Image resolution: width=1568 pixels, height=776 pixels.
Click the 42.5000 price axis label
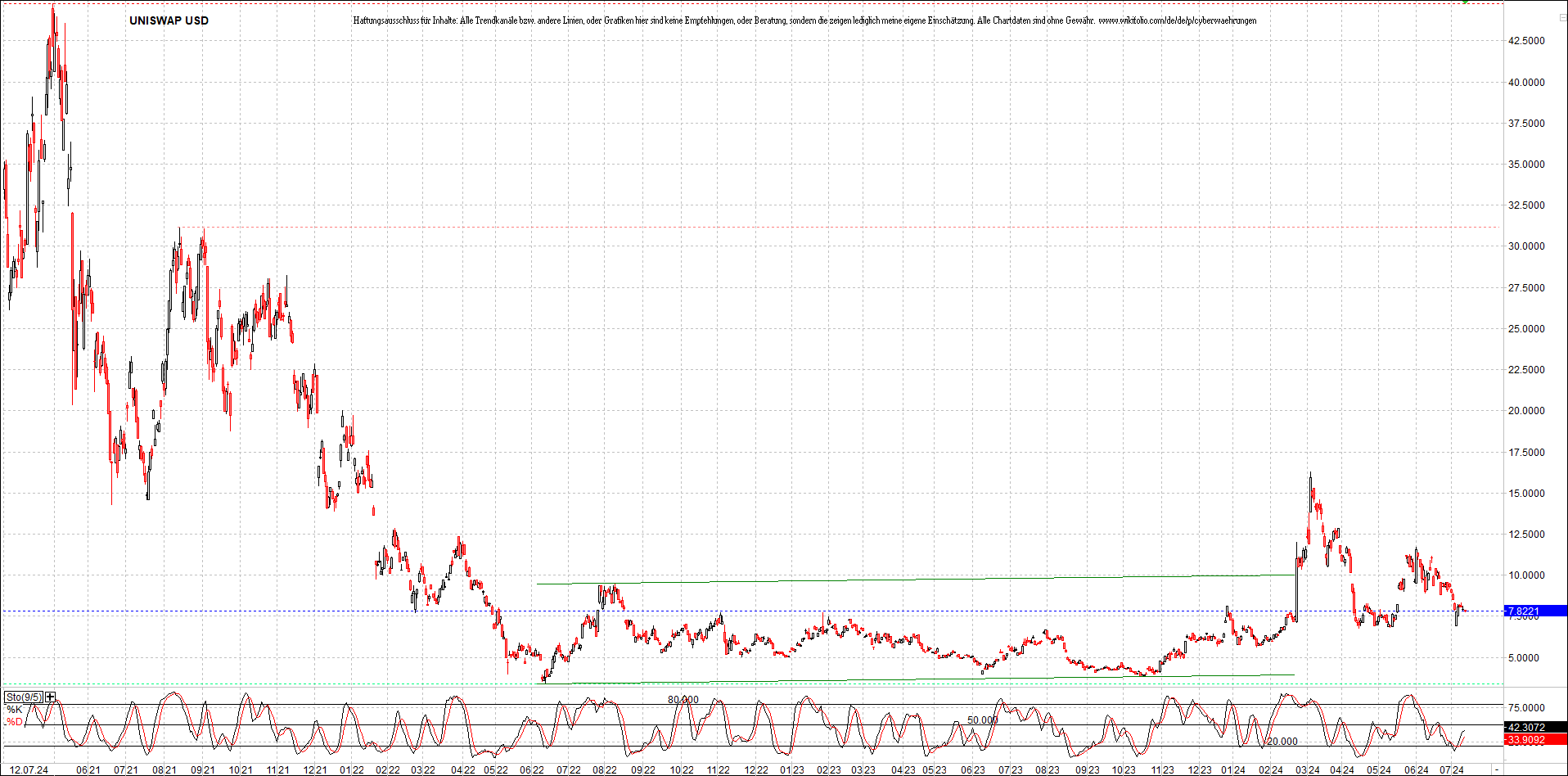(1526, 40)
